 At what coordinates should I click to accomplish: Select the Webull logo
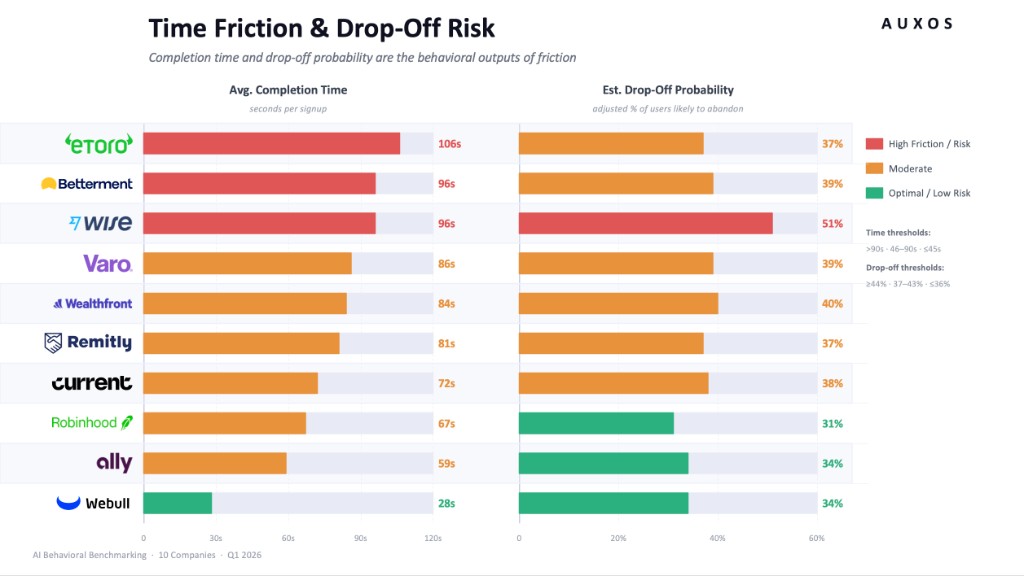pos(93,503)
